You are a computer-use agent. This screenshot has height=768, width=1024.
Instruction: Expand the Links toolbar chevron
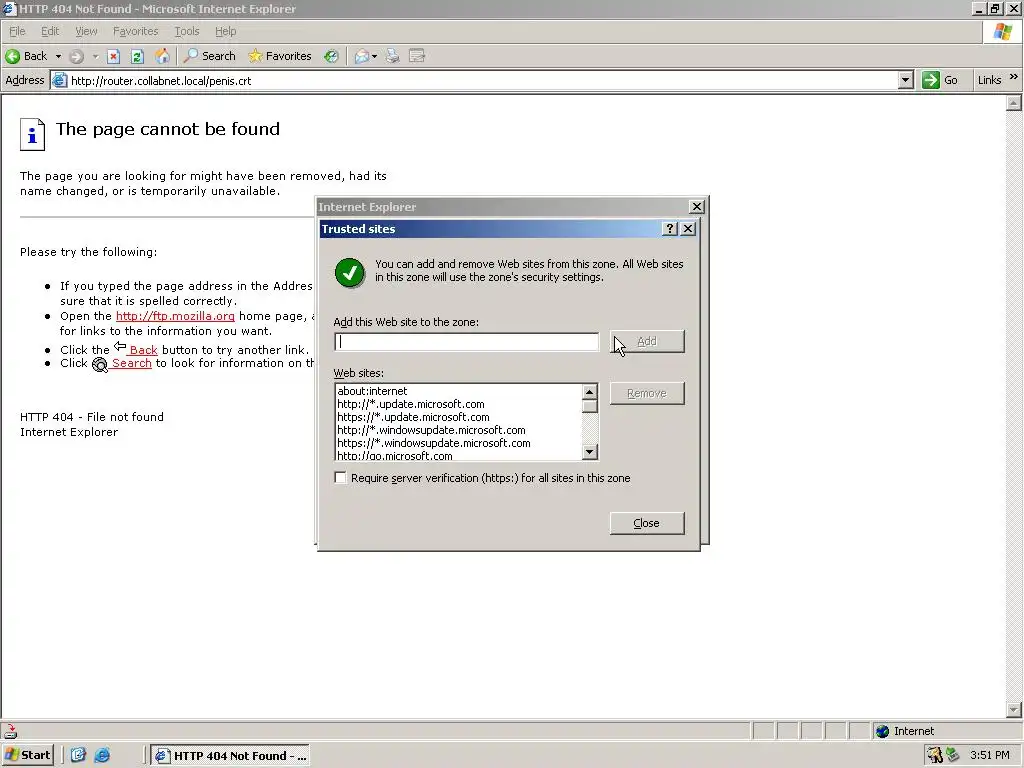point(1014,77)
